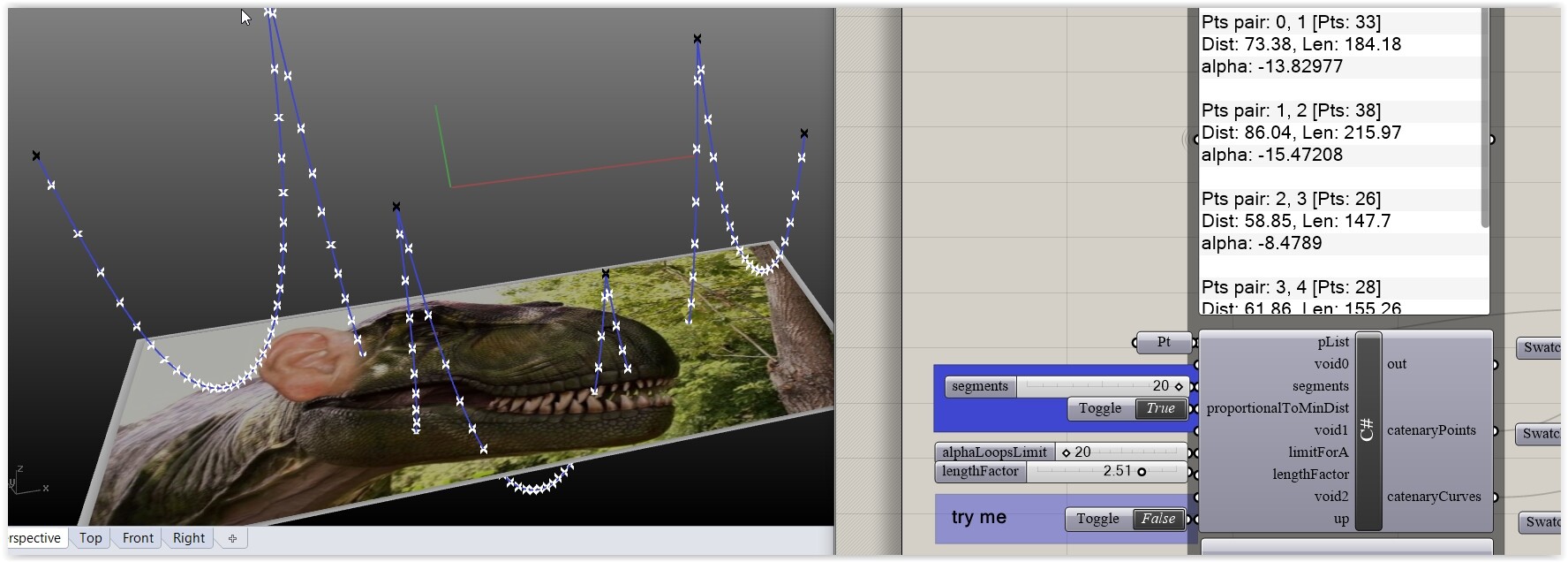
Task: Click the Toggle label showing False
Action: tap(1098, 519)
